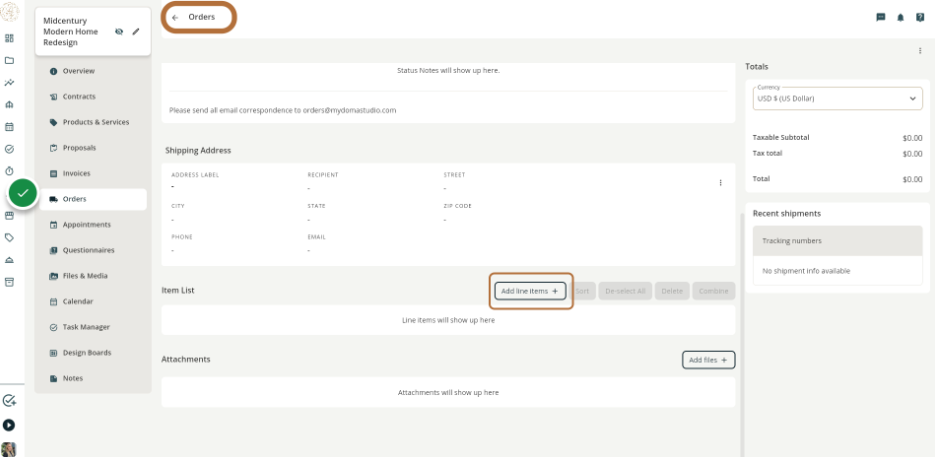Click the Delete button in Item List

coord(672,291)
